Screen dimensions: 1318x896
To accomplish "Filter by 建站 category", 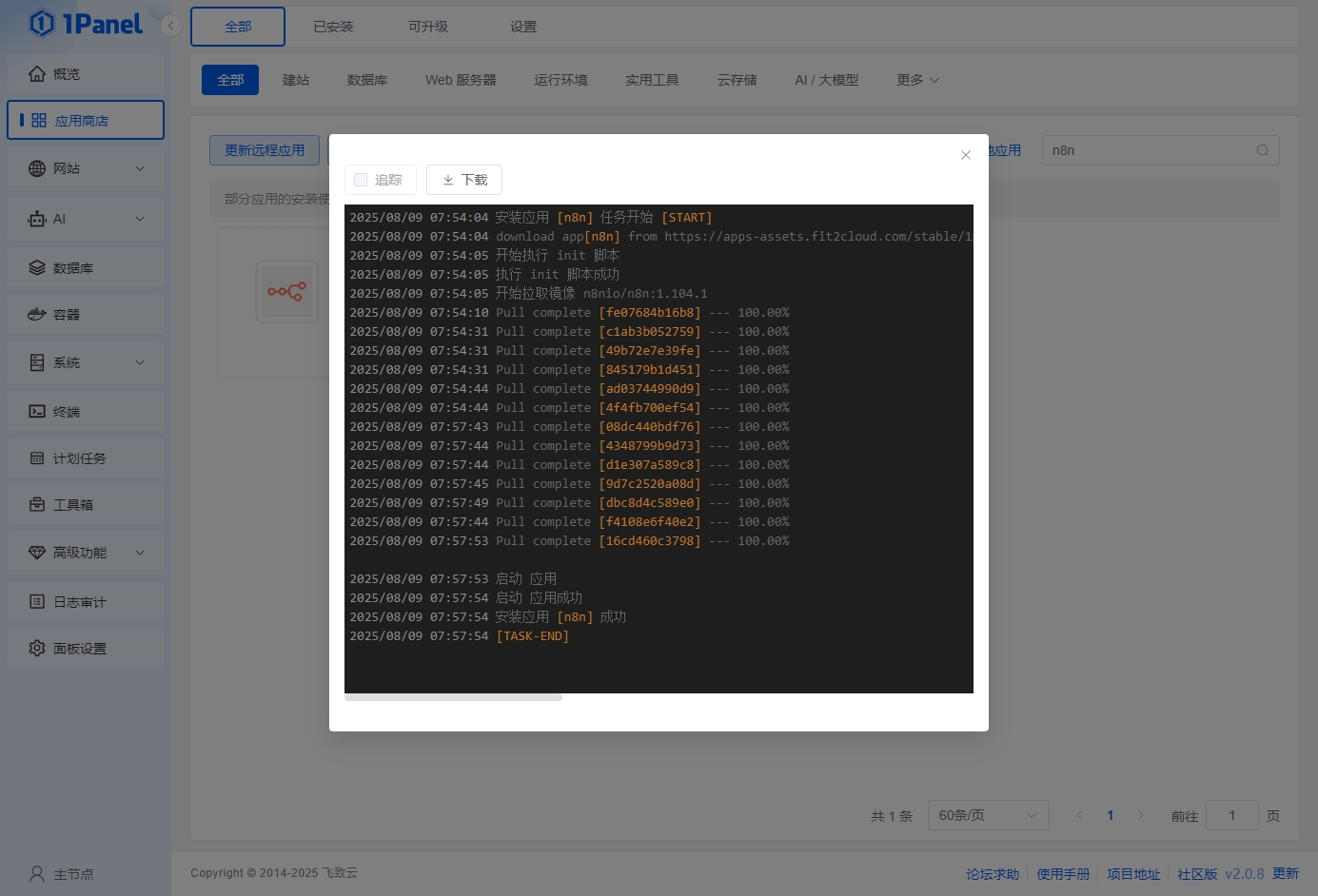I will (x=296, y=80).
